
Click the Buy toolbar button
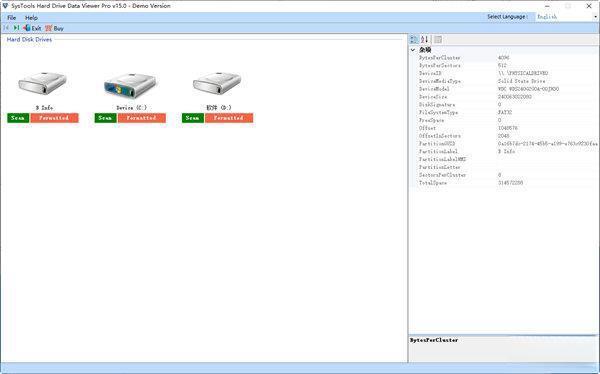tap(54, 28)
